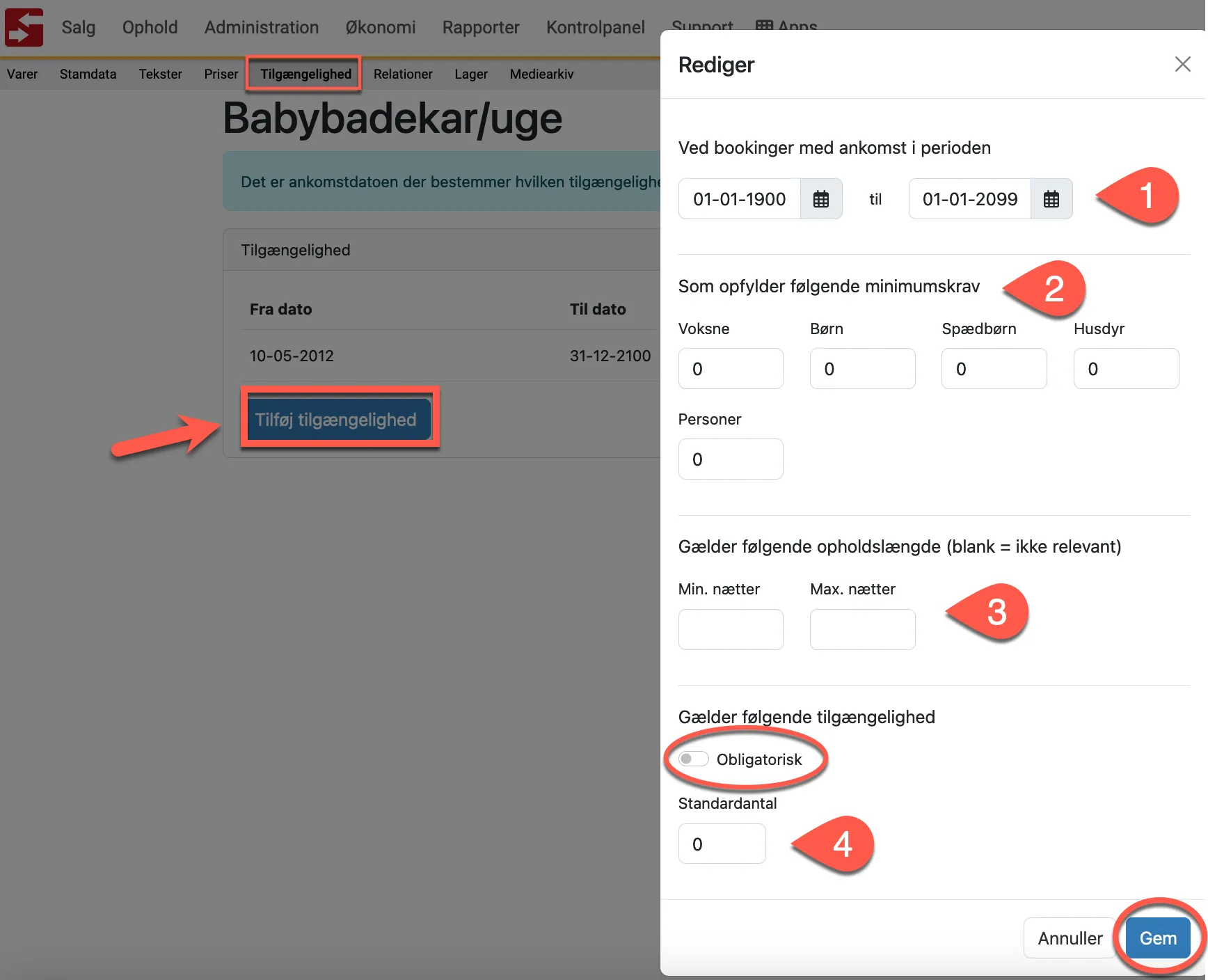This screenshot has height=980, width=1208.
Task: Open the calendar picker for the 01-01-1900 date
Action: (821, 198)
